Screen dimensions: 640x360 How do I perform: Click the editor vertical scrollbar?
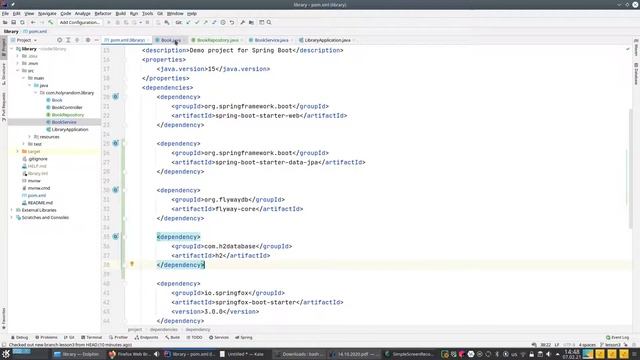click(630, 169)
